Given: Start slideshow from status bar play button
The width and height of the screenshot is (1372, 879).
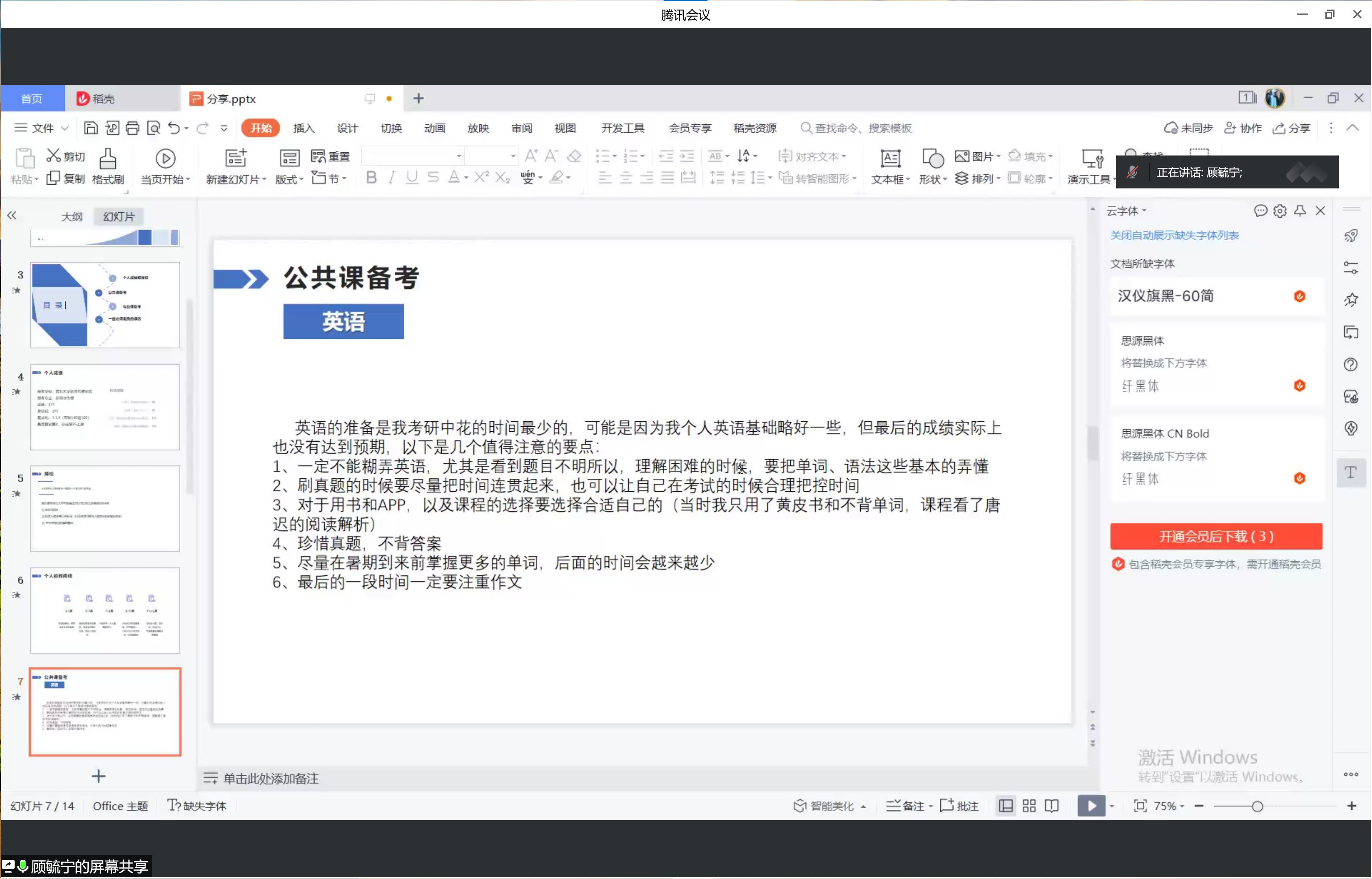Looking at the screenshot, I should [x=1091, y=805].
